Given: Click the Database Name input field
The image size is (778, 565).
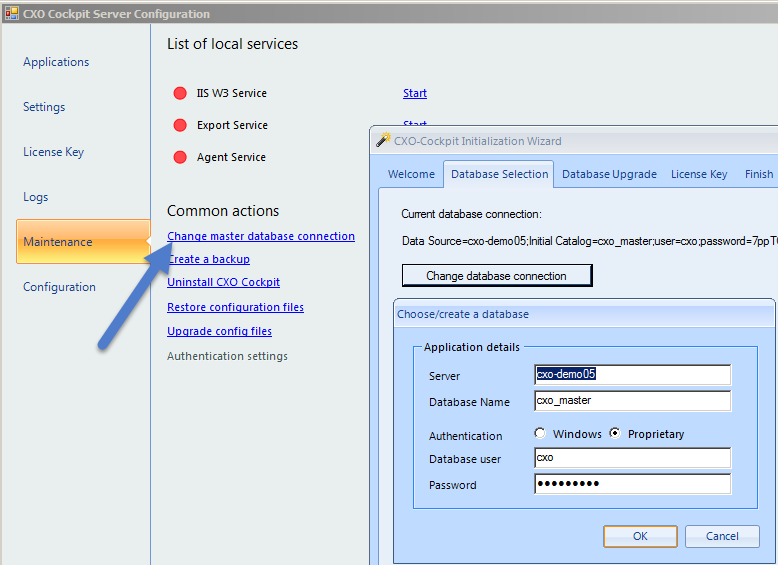Looking at the screenshot, I should pyautogui.click(x=633, y=401).
